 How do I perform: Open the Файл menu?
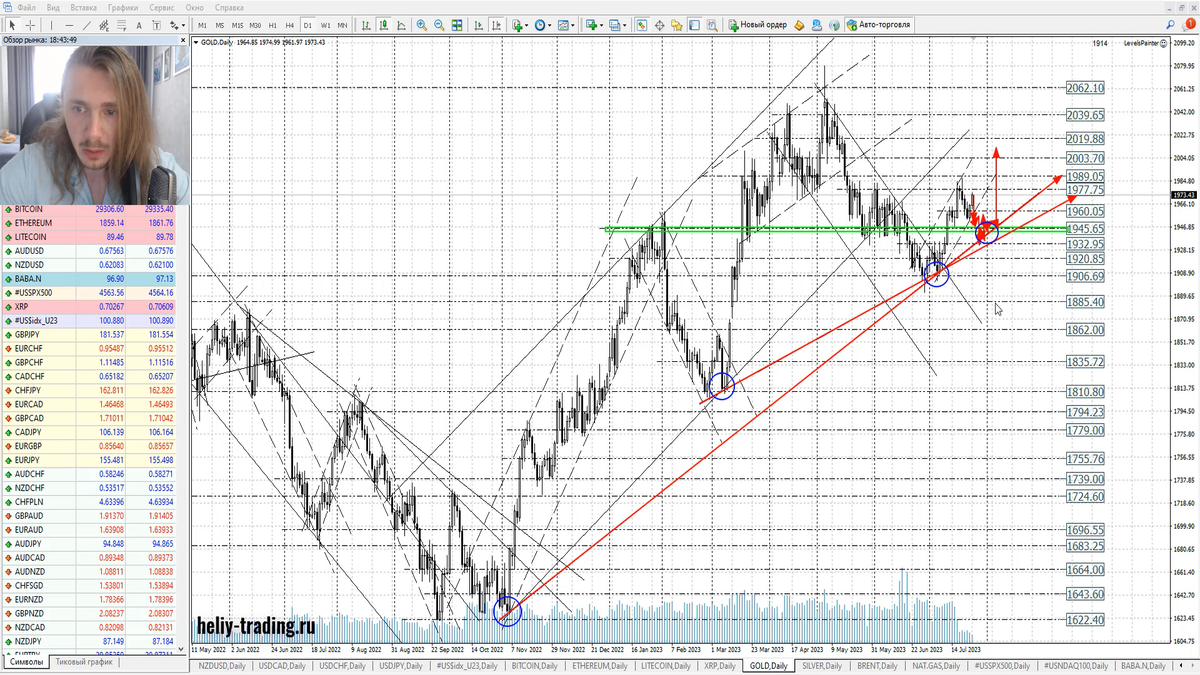click(28, 7)
